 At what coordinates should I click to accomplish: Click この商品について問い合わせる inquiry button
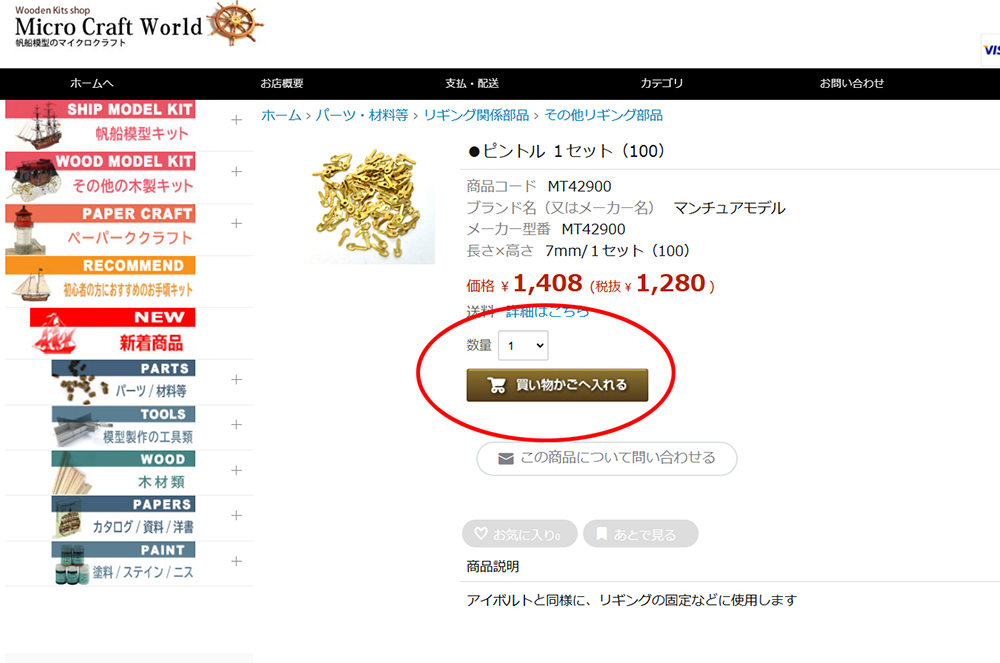click(x=607, y=458)
